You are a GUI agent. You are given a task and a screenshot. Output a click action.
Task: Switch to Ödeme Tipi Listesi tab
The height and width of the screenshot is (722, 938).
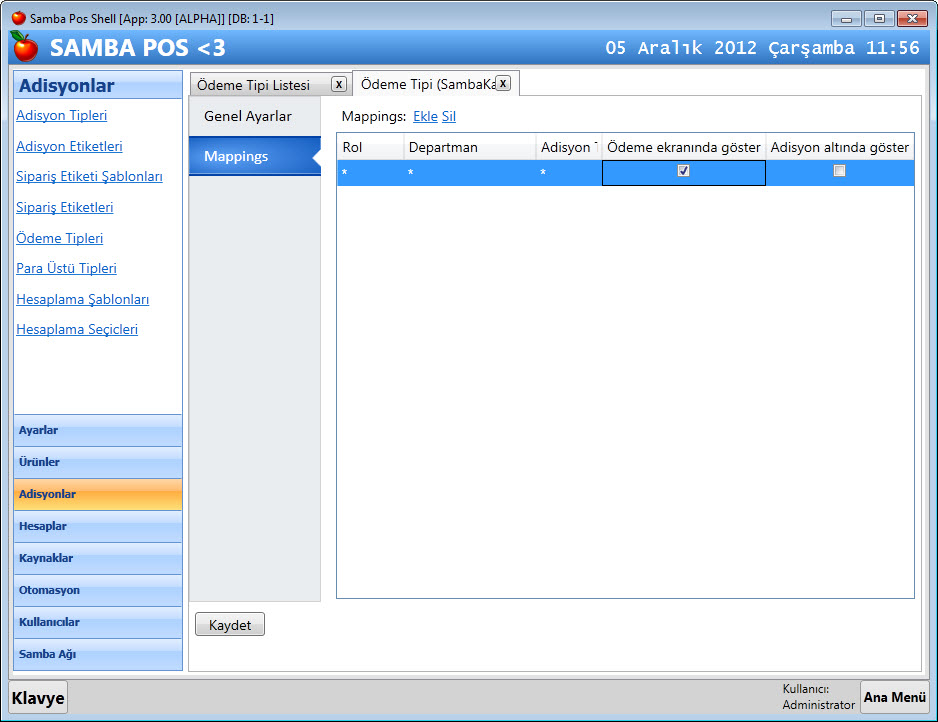(253, 85)
